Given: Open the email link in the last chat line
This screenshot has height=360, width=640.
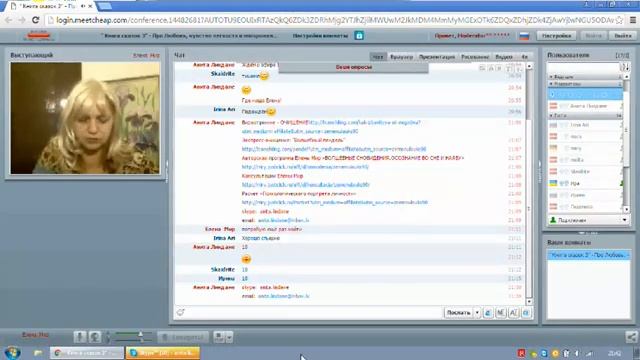Looking at the screenshot, I should 283,296.
